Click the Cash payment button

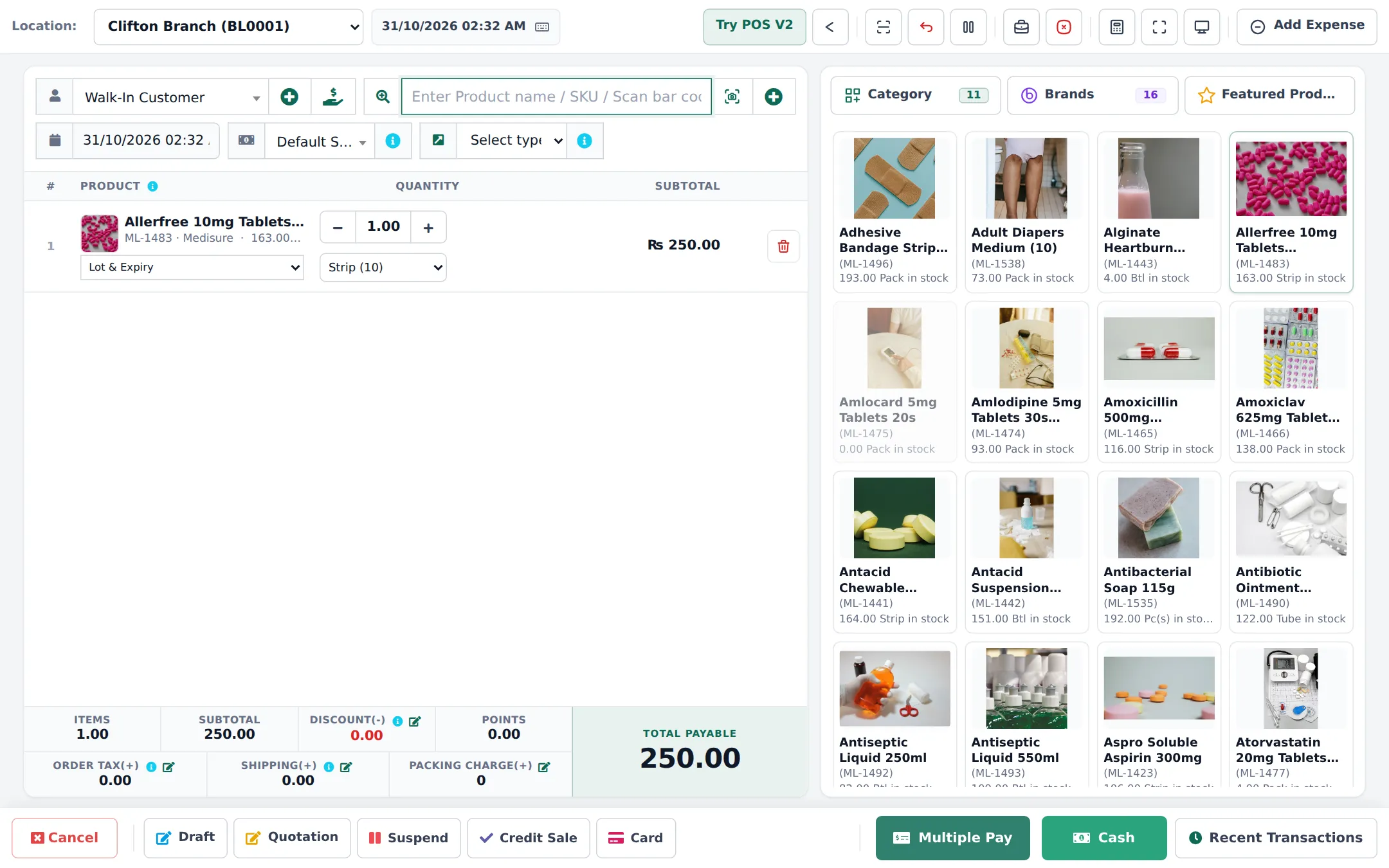click(x=1103, y=838)
